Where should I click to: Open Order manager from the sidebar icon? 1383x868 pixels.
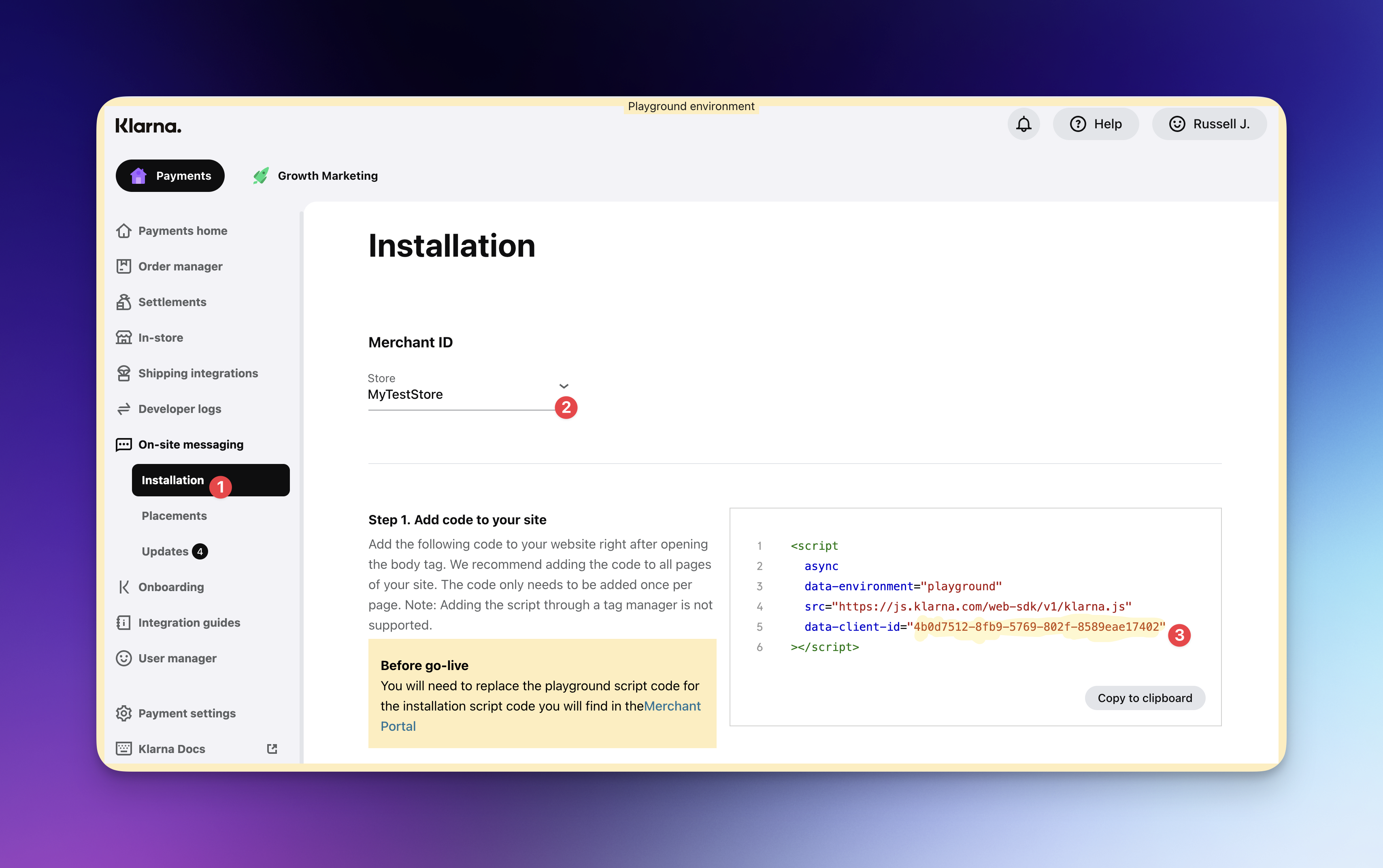[x=123, y=266]
